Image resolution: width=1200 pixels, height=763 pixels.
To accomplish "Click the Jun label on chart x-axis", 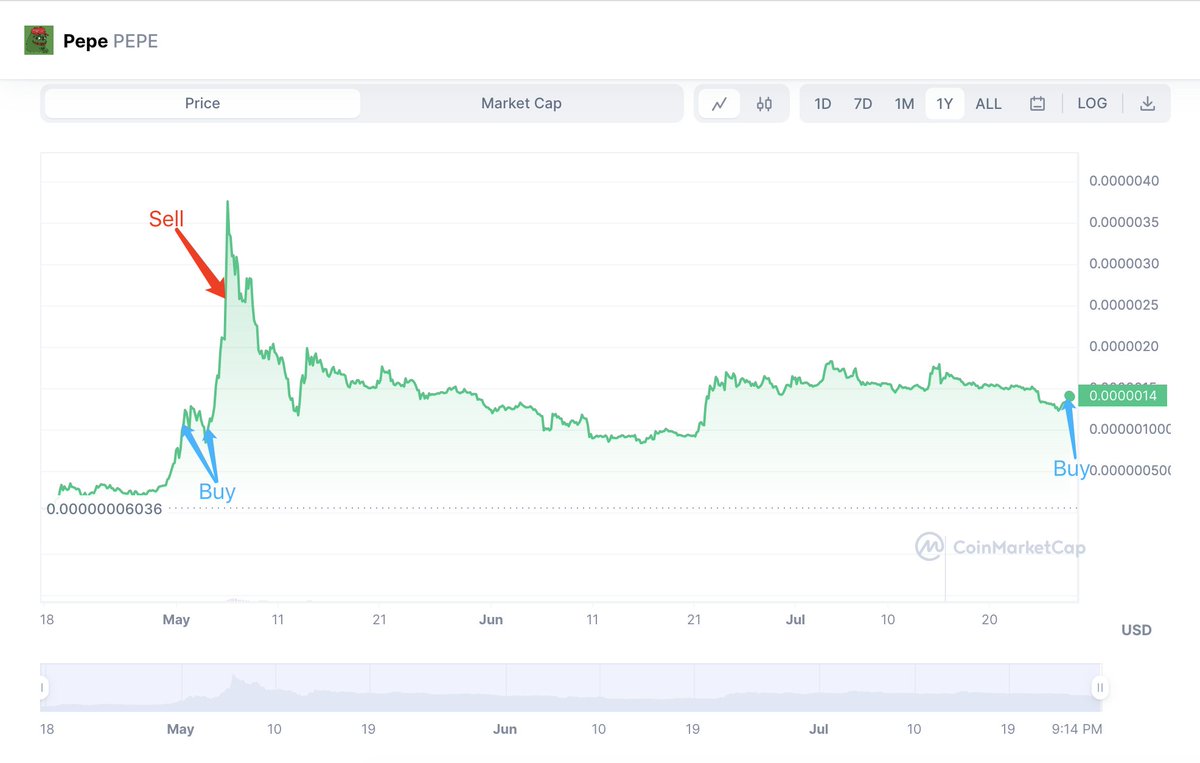I will tap(490, 620).
